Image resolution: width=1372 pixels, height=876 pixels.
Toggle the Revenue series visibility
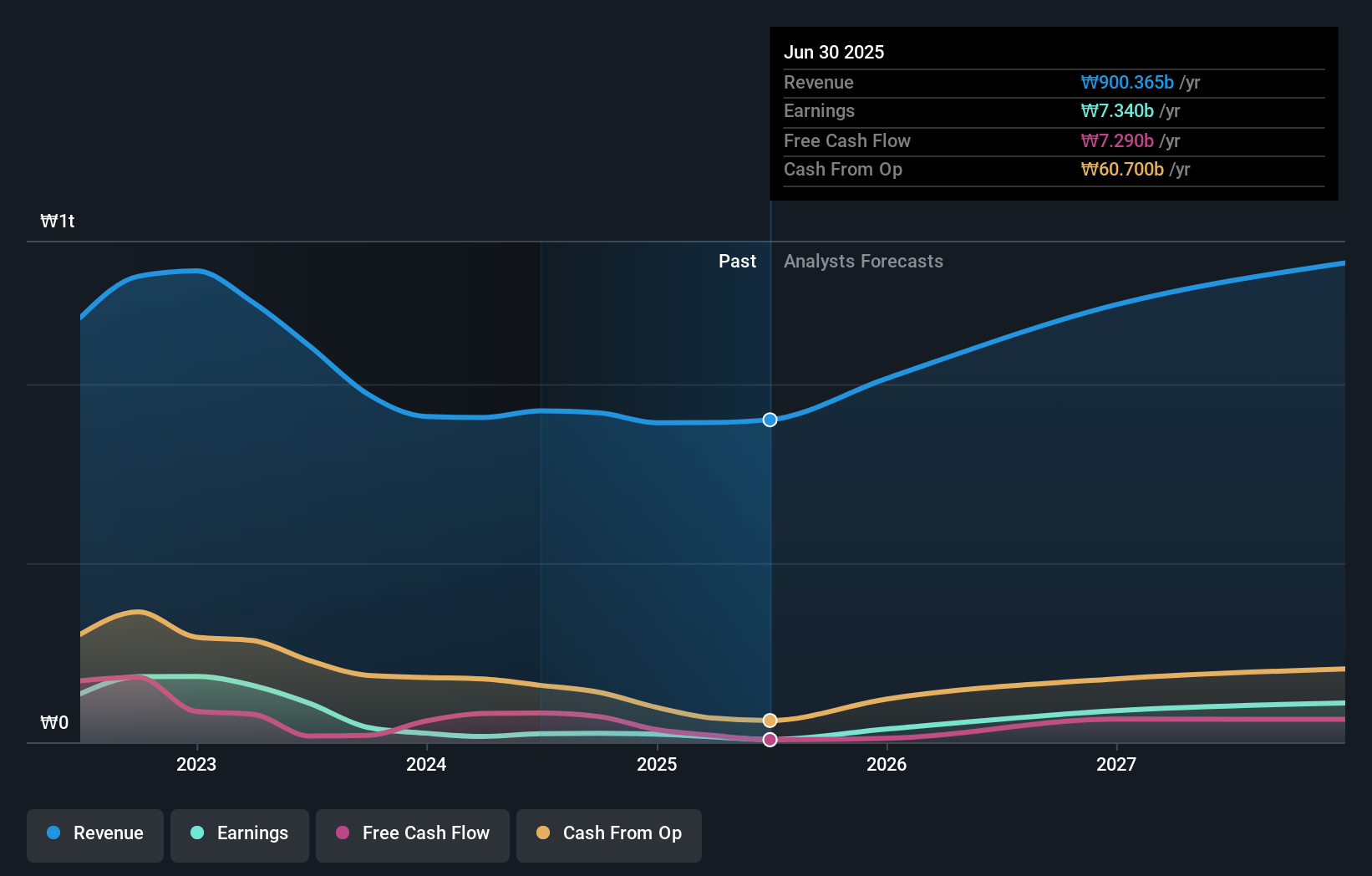point(94,833)
